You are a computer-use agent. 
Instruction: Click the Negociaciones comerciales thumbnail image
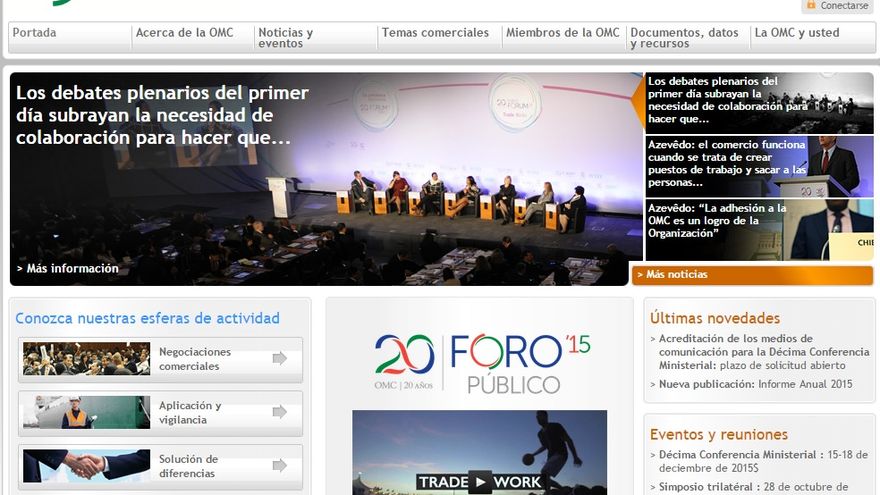pyautogui.click(x=86, y=359)
